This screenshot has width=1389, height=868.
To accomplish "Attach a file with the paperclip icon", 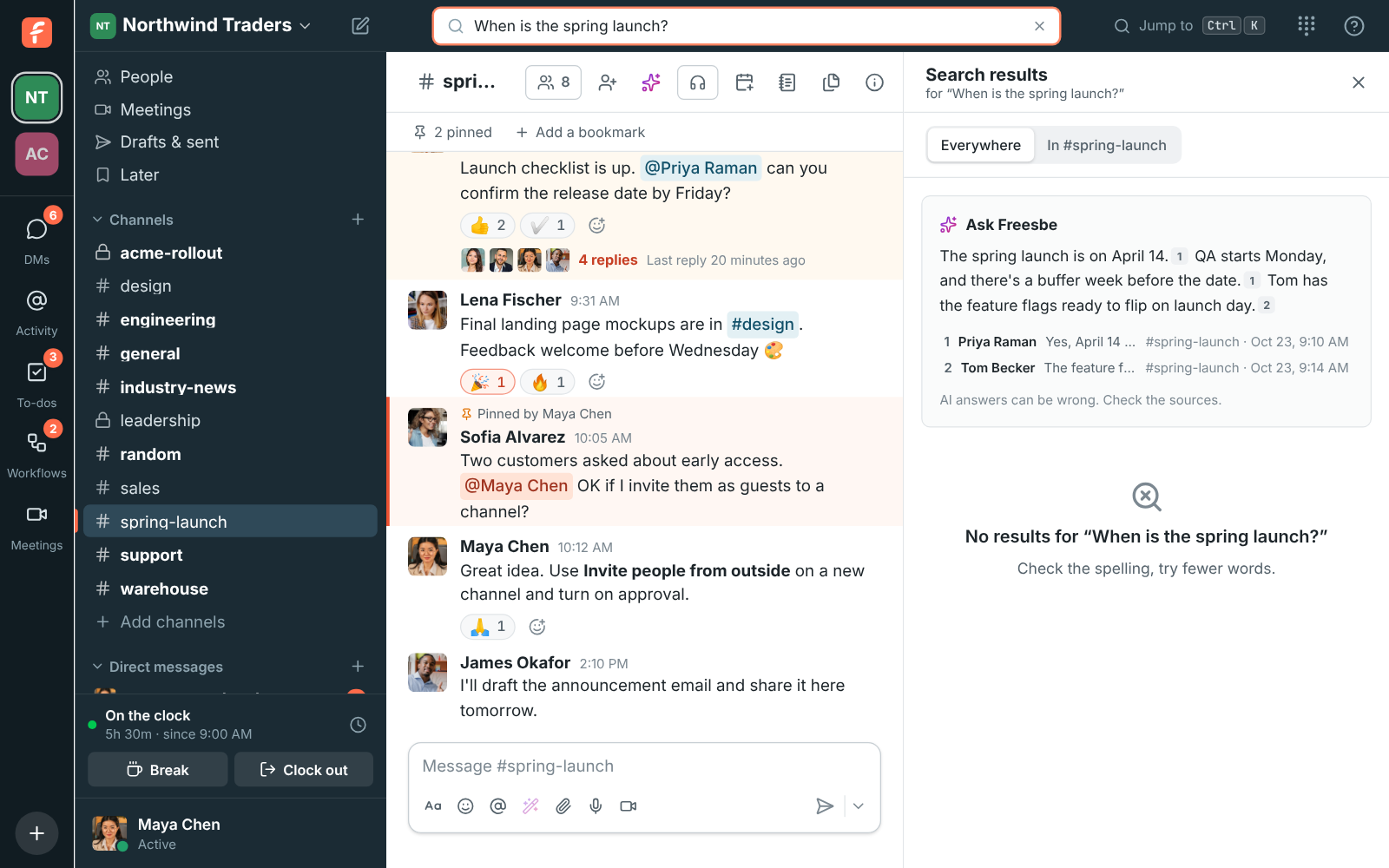I will (563, 806).
